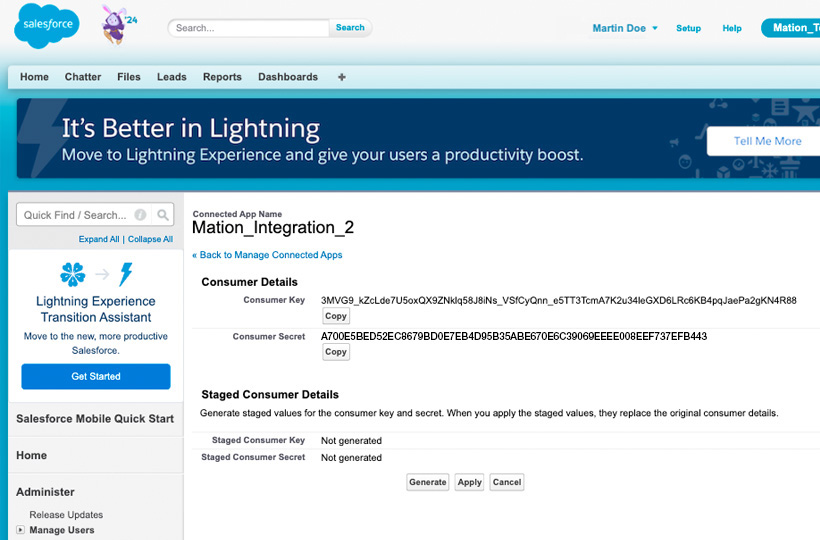Click the Generate button
Viewport: 820px width, 540px height.
coord(428,482)
